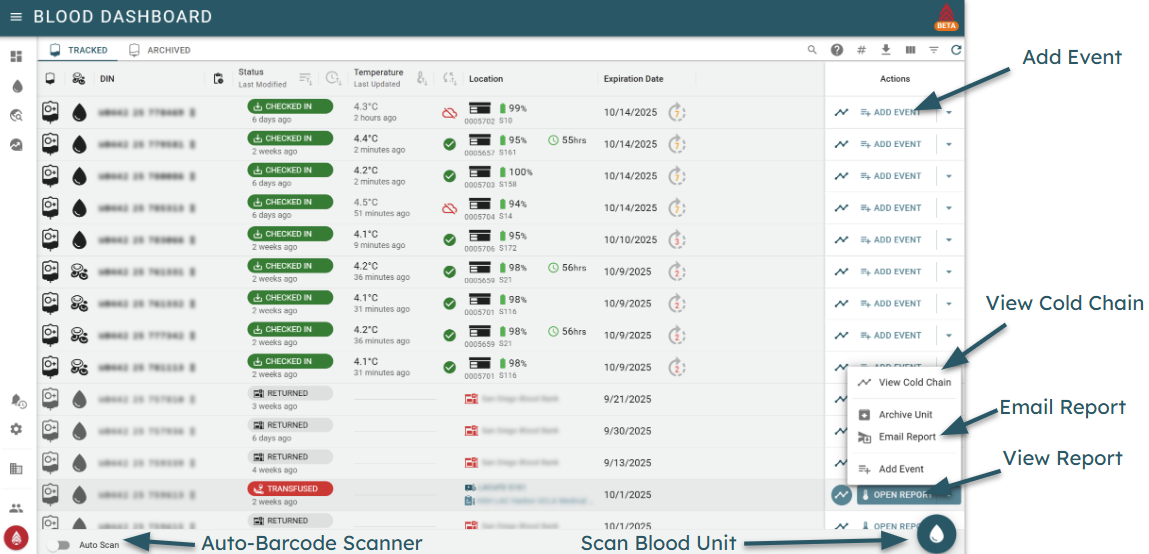Image resolution: width=1149 pixels, height=554 pixels.
Task: View cold chain graph for the S161 row
Action: point(841,144)
